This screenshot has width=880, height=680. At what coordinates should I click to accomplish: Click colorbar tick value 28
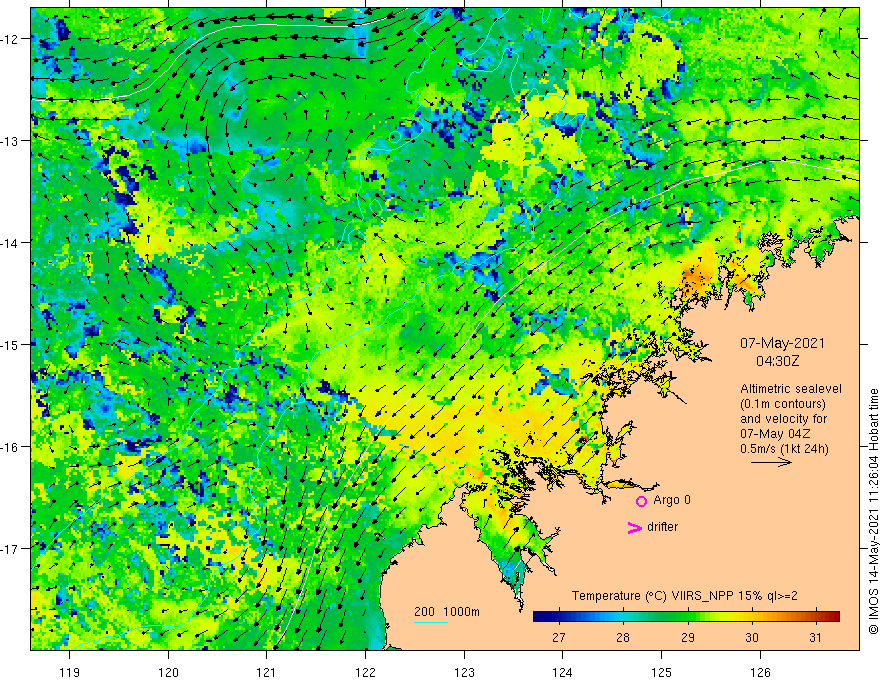click(x=622, y=637)
